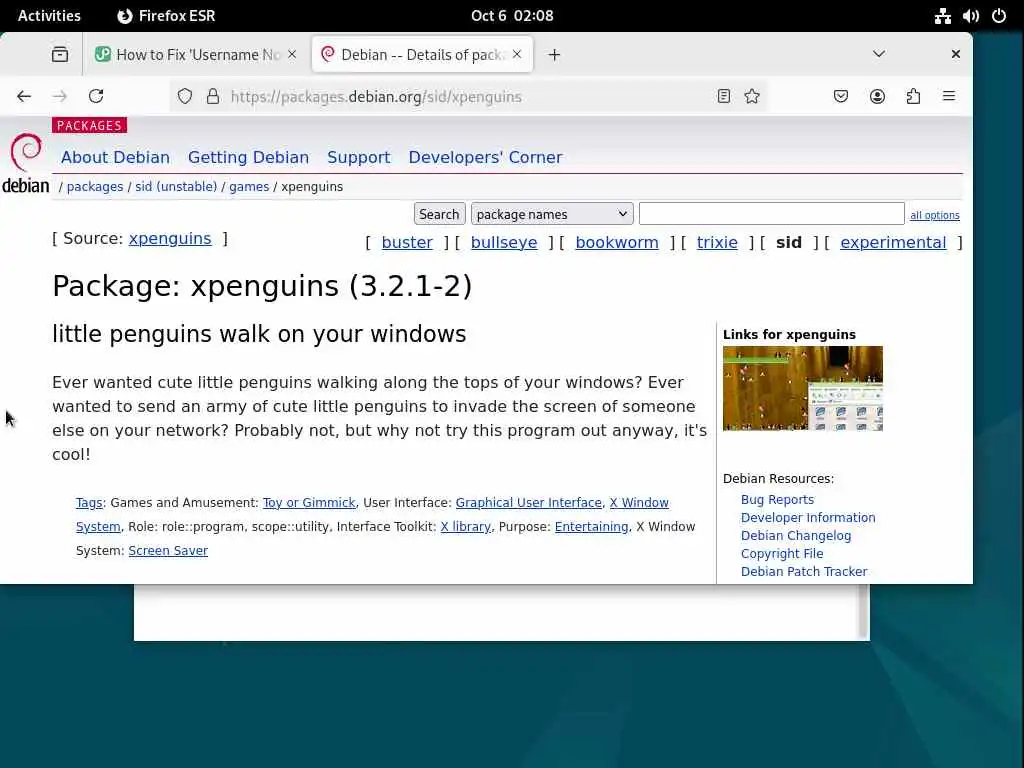The image size is (1024, 768).
Task: Open Debian Patch Tracker link
Action: (804, 572)
